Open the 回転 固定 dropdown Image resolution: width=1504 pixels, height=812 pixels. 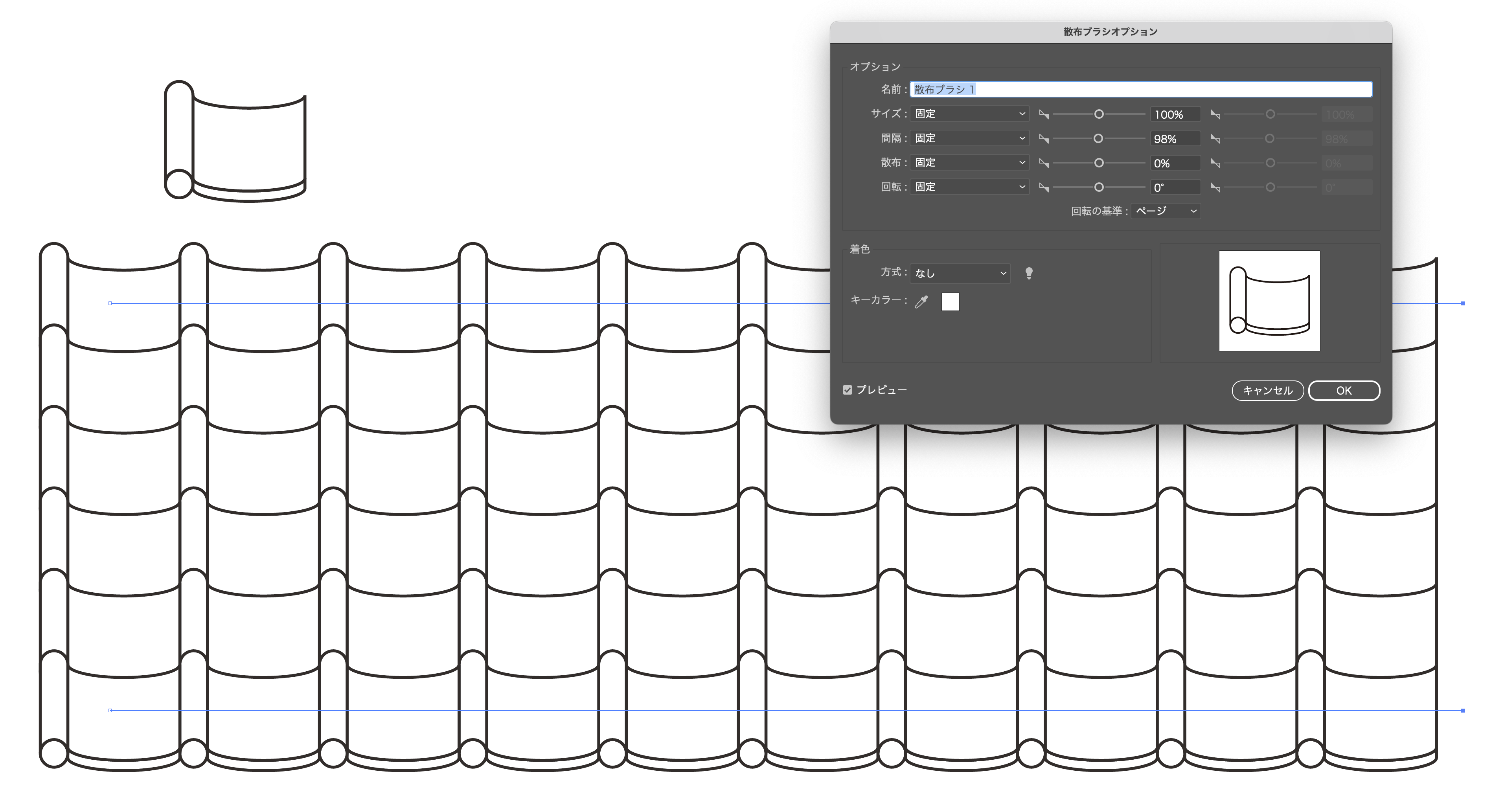[969, 187]
